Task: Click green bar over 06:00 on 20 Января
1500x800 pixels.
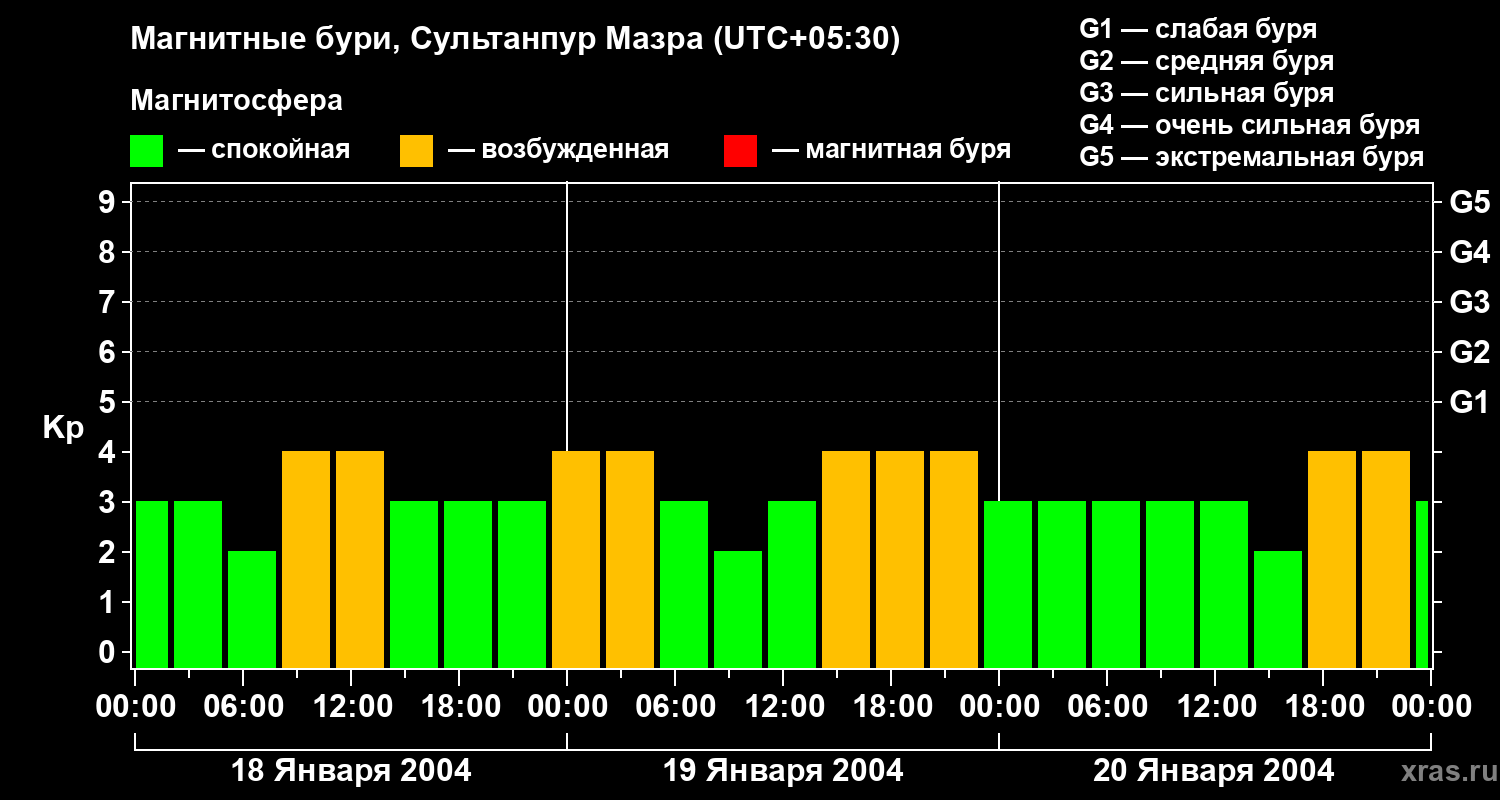Action: point(1116,584)
